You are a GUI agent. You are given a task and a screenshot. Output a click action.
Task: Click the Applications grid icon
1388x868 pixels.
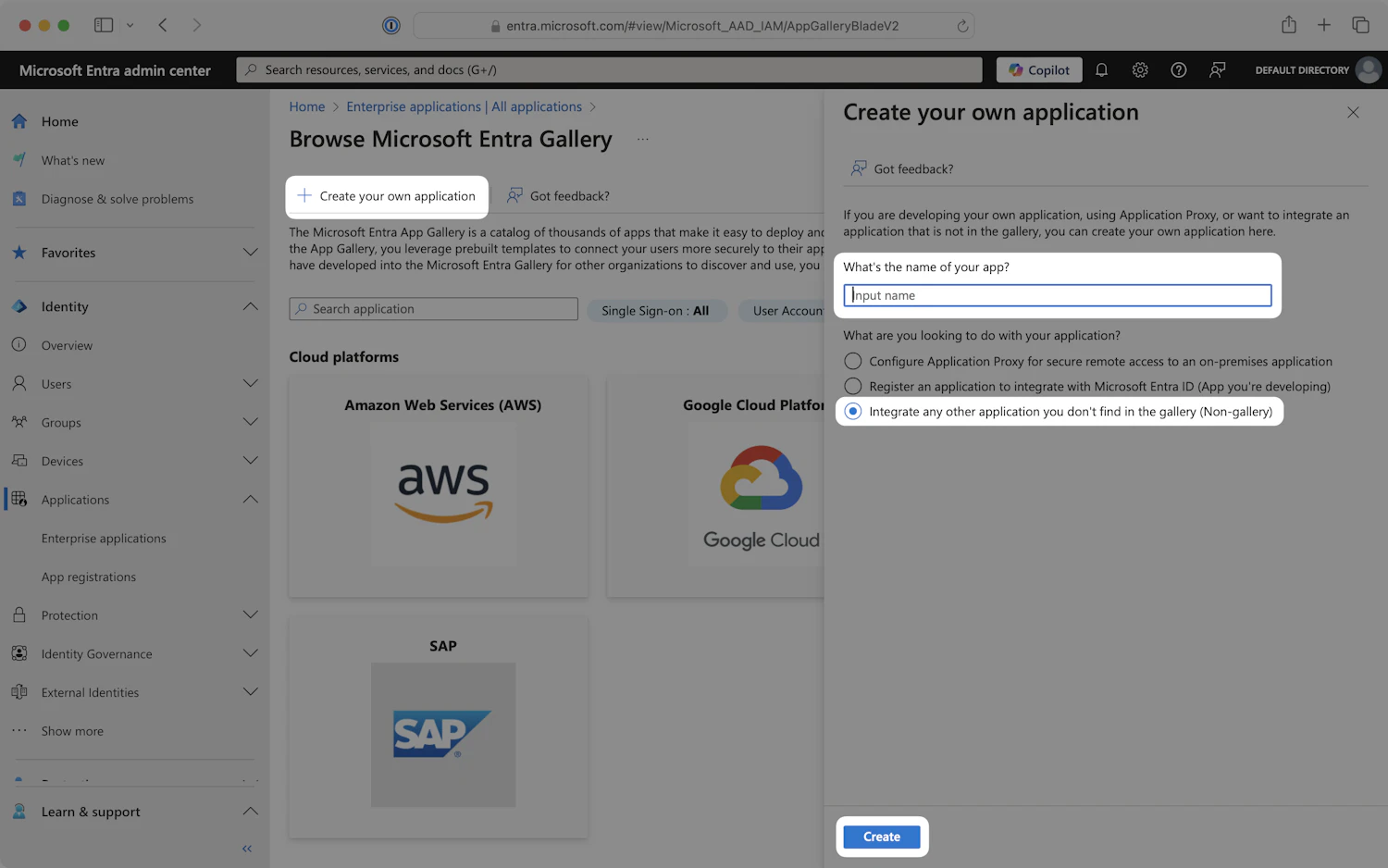click(x=19, y=500)
